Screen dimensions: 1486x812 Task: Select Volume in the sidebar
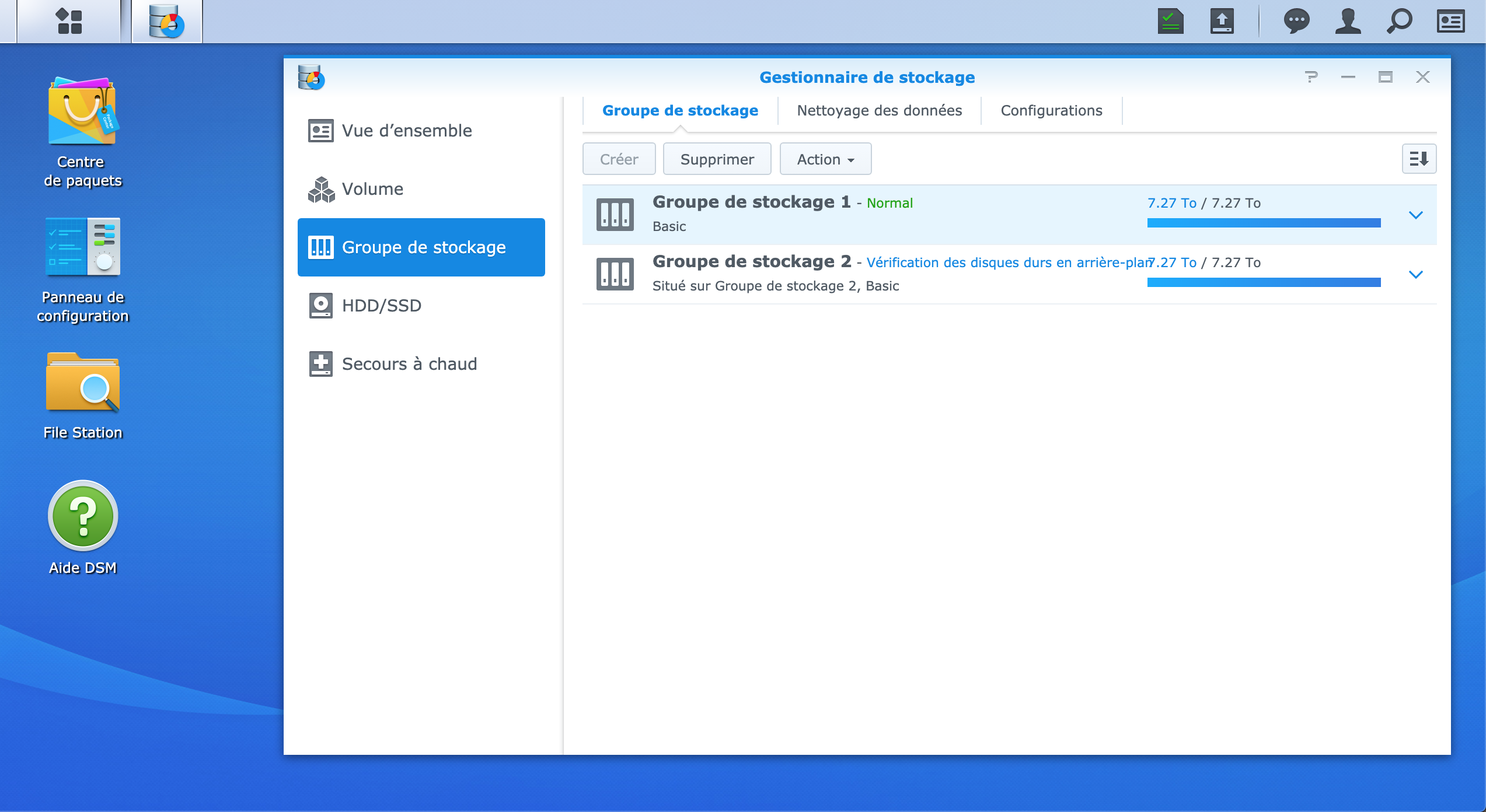point(372,189)
